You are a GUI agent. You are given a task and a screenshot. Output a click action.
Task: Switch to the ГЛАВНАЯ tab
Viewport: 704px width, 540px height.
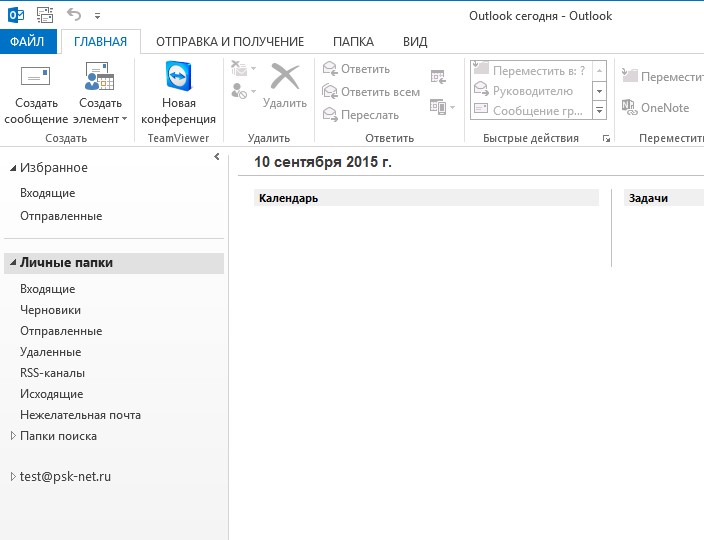[101, 42]
